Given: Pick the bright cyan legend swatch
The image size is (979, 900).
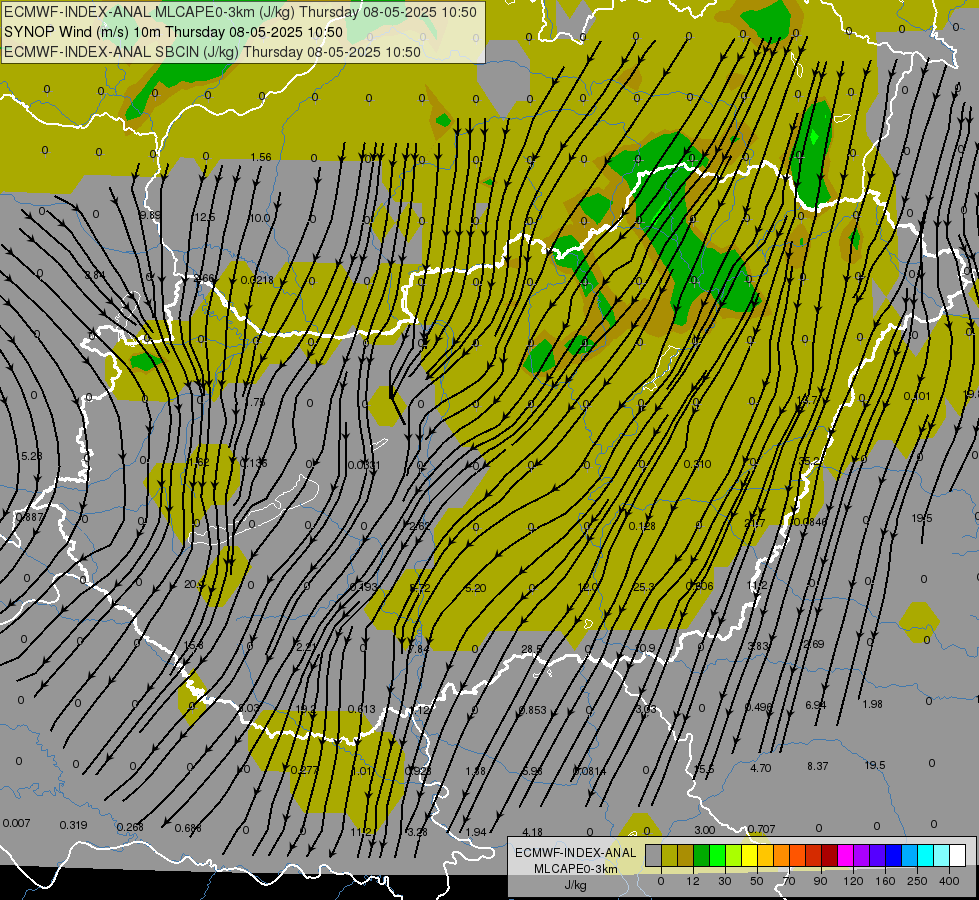Looking at the screenshot, I should tap(925, 856).
